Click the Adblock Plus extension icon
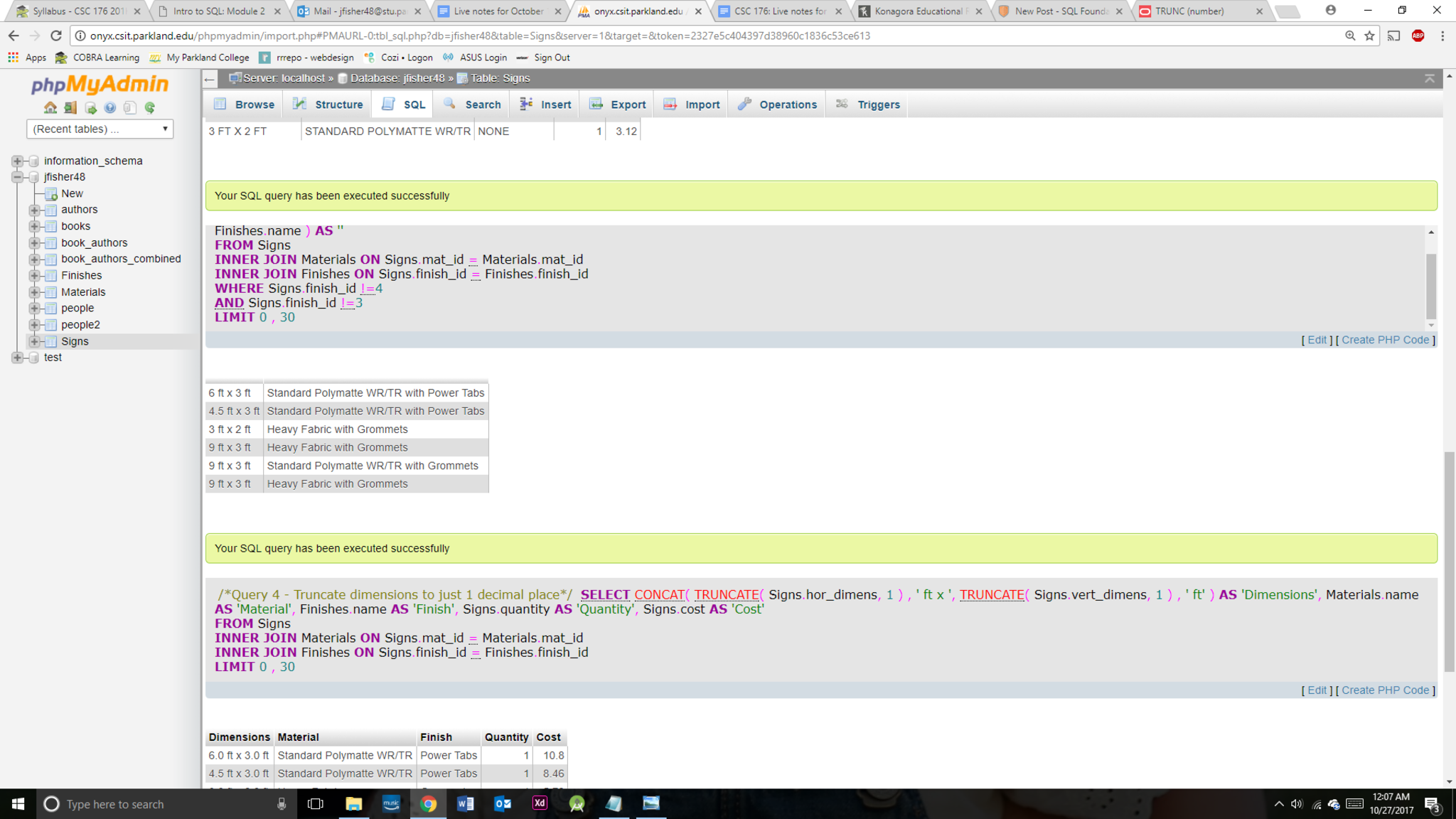The height and width of the screenshot is (819, 1456). (x=1418, y=36)
